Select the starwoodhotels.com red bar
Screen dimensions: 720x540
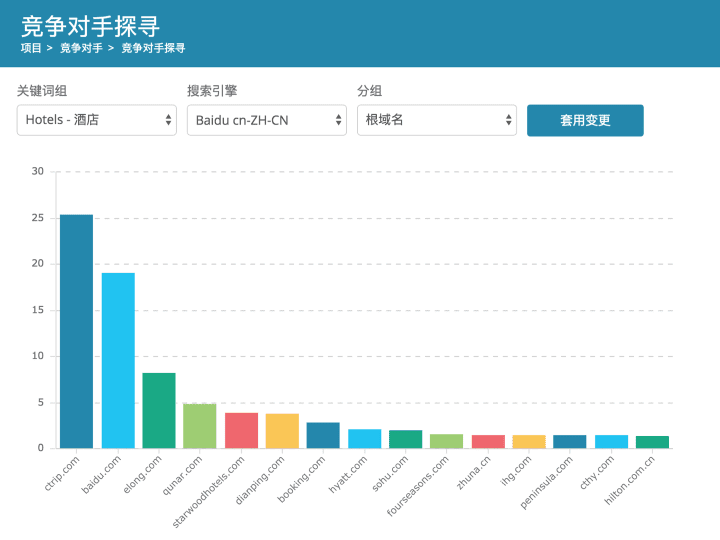[242, 431]
